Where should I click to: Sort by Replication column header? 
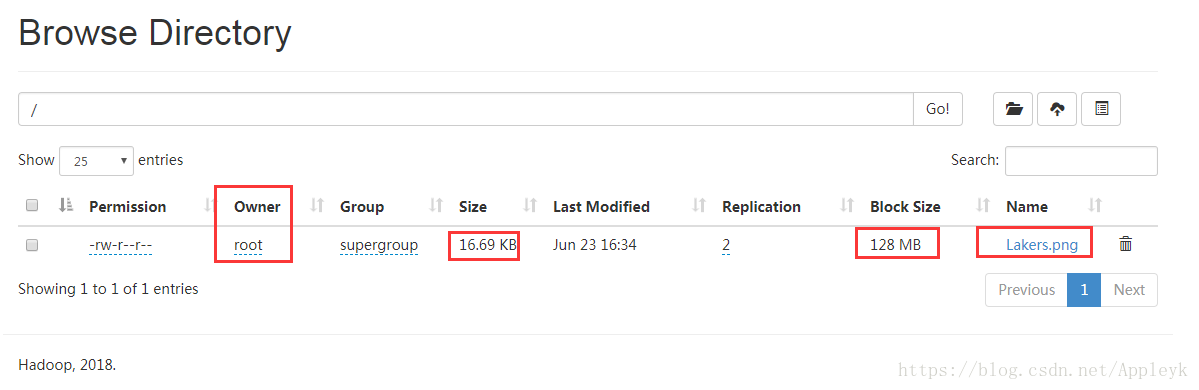click(761, 206)
